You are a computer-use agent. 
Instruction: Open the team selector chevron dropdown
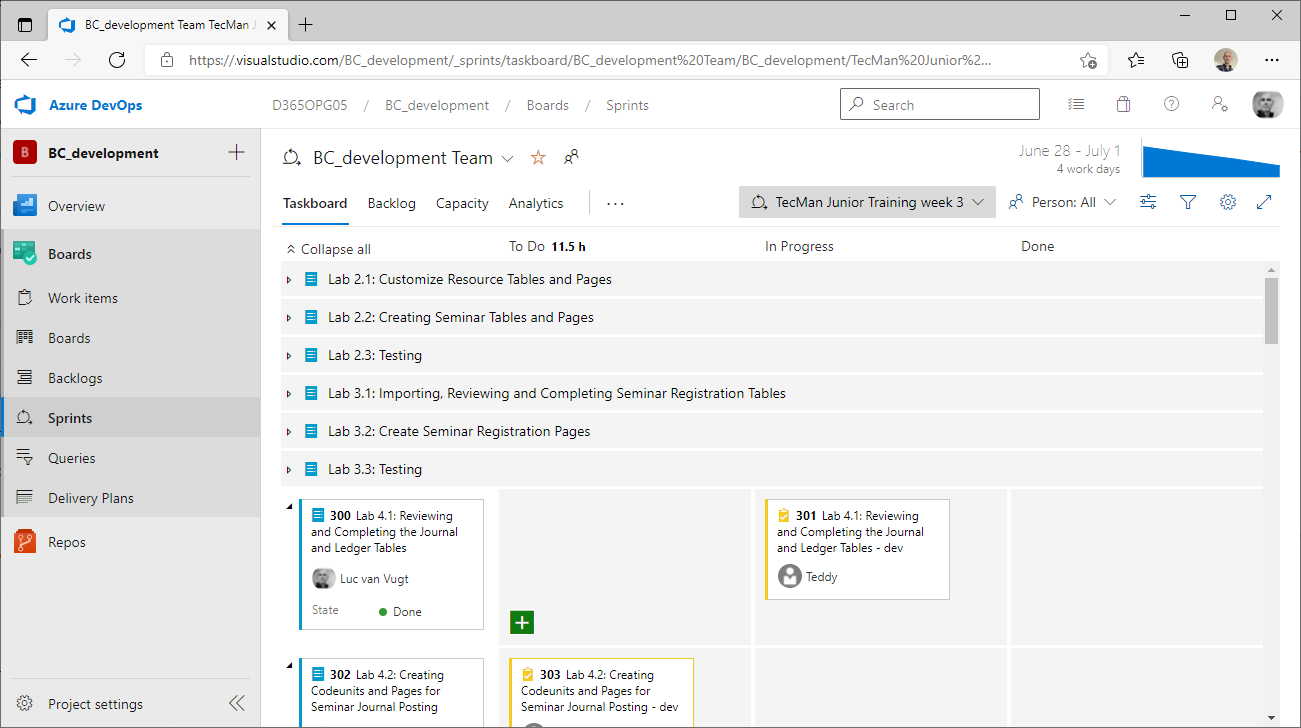coord(507,158)
